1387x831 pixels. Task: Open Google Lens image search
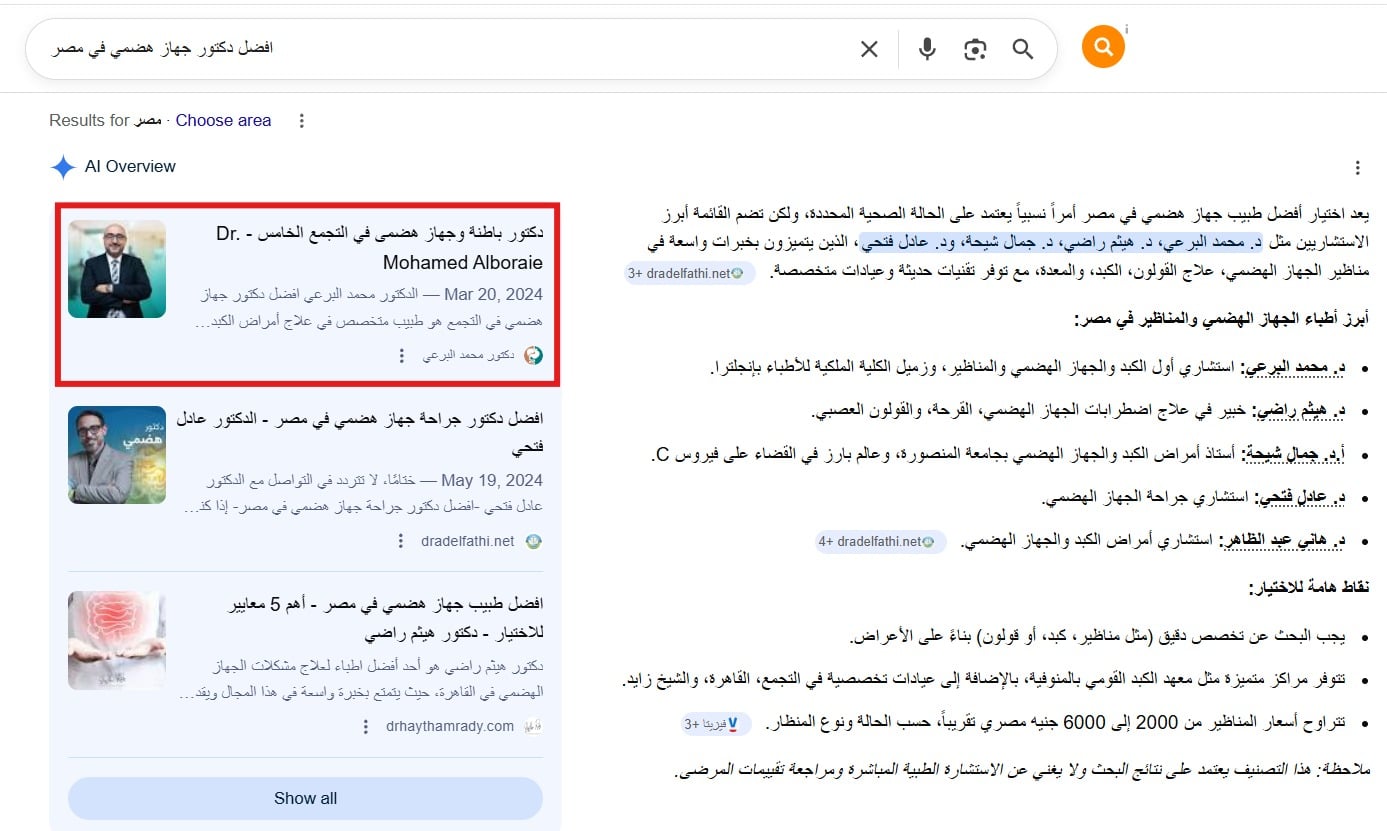(x=975, y=49)
